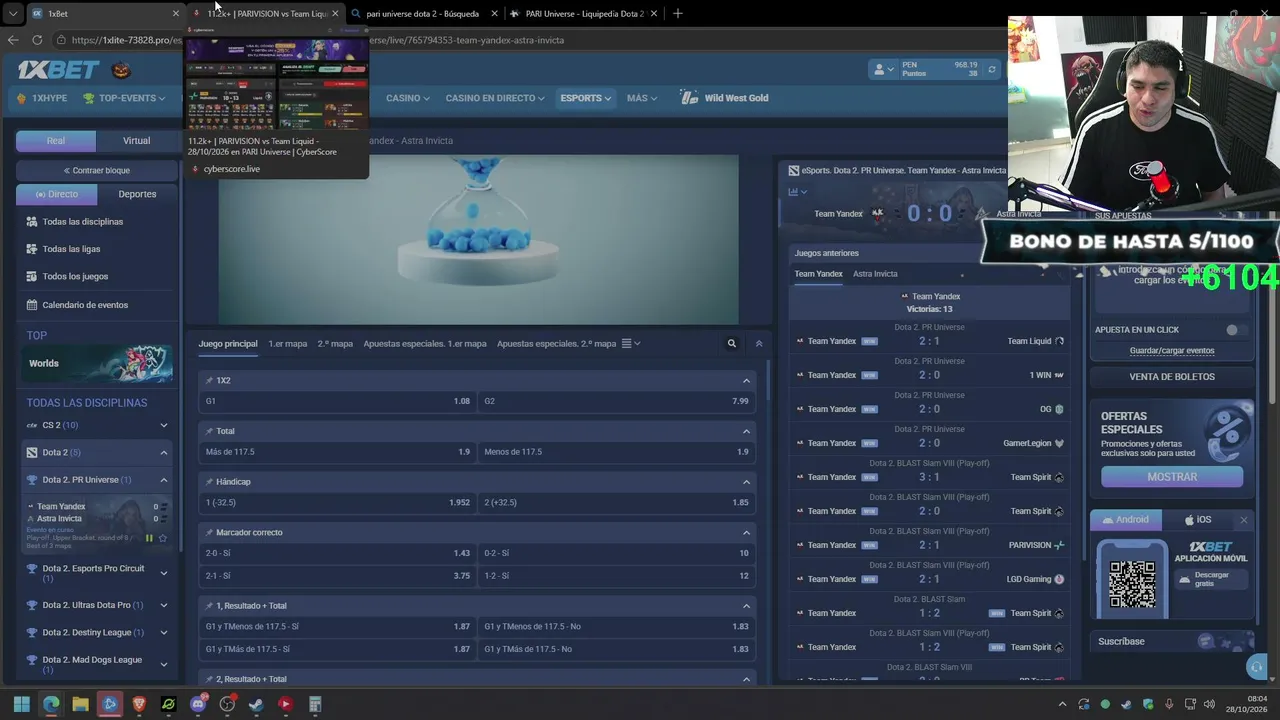This screenshot has width=1280, height=720.
Task: Open Discord from the taskbar
Action: click(x=197, y=704)
